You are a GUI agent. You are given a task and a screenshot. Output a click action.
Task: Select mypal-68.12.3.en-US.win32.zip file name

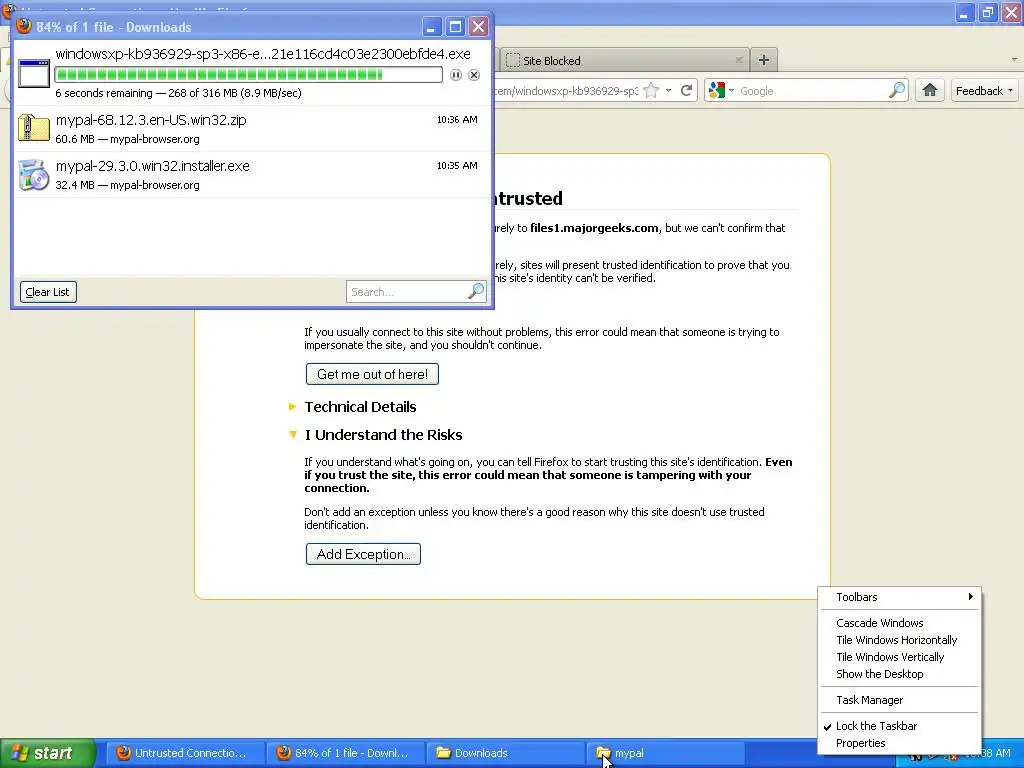click(x=152, y=120)
